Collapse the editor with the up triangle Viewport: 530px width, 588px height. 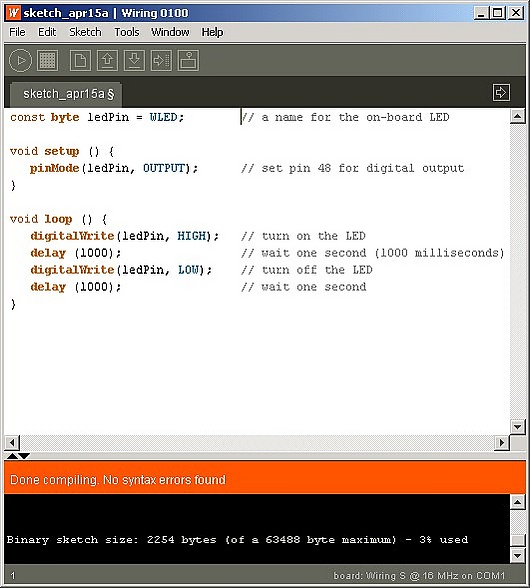tap(12, 456)
